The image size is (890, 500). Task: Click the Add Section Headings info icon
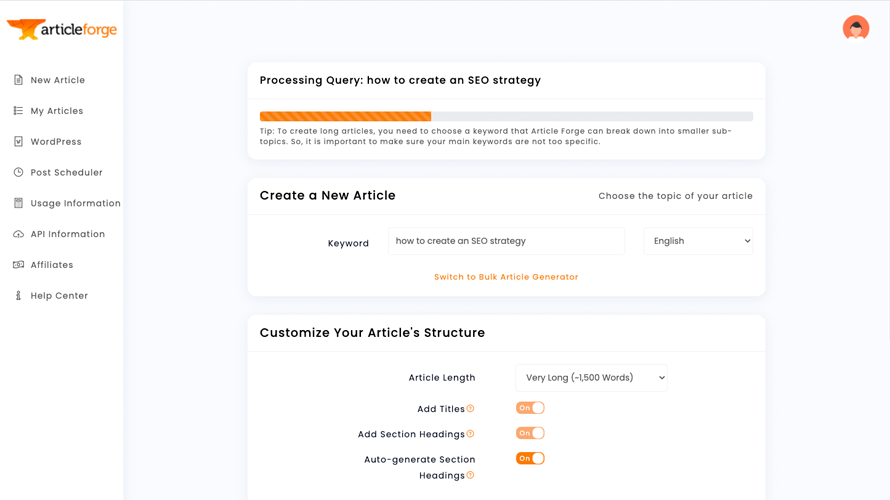pos(470,434)
